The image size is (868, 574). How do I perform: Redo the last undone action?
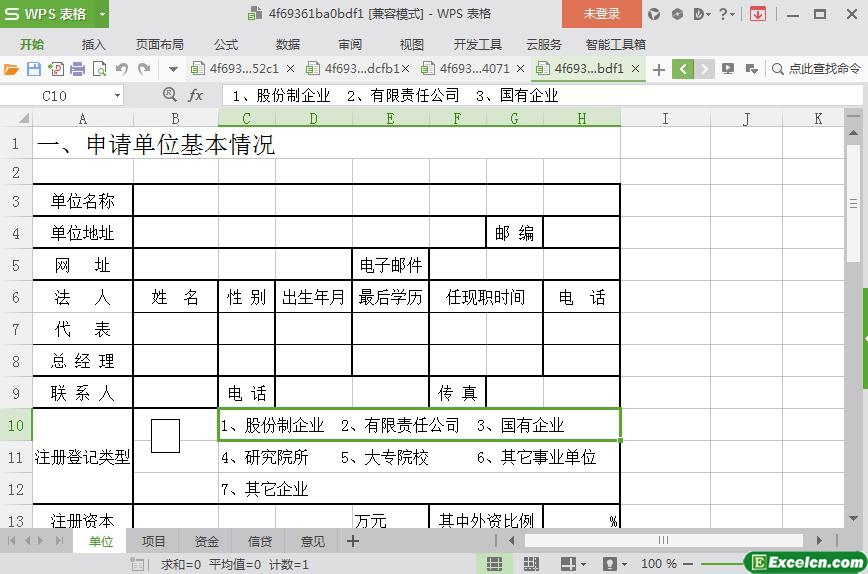click(144, 69)
